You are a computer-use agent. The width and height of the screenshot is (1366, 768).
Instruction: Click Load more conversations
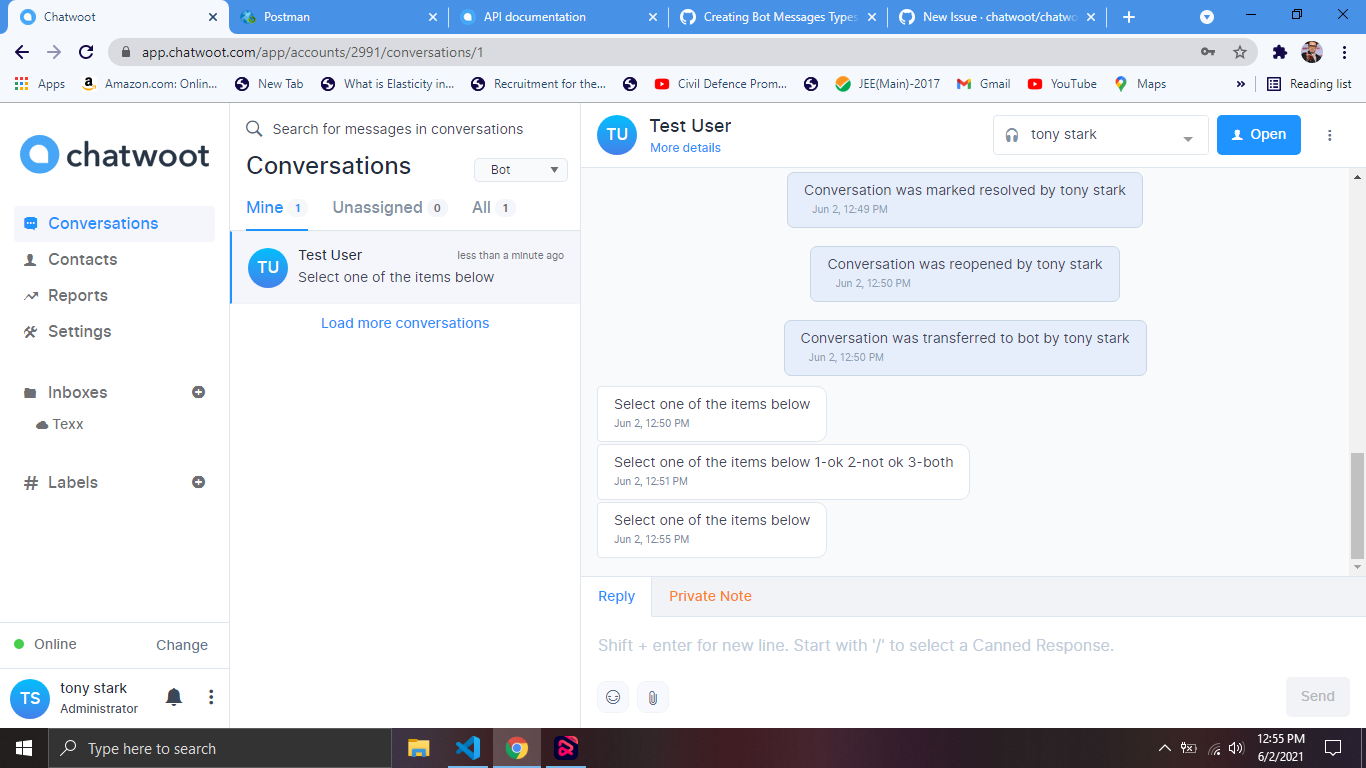click(405, 322)
